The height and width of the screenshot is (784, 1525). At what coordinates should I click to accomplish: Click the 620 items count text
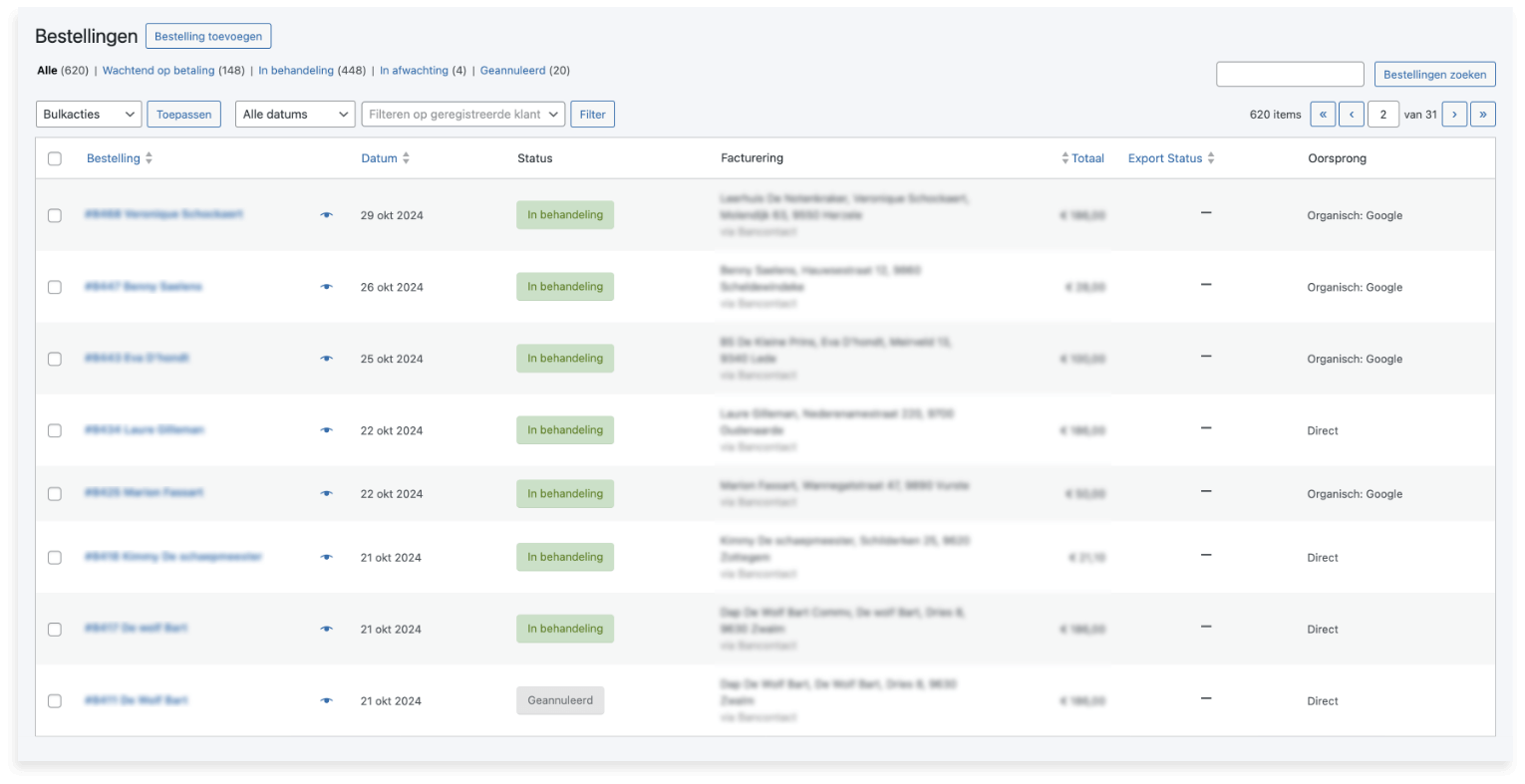click(x=1276, y=115)
